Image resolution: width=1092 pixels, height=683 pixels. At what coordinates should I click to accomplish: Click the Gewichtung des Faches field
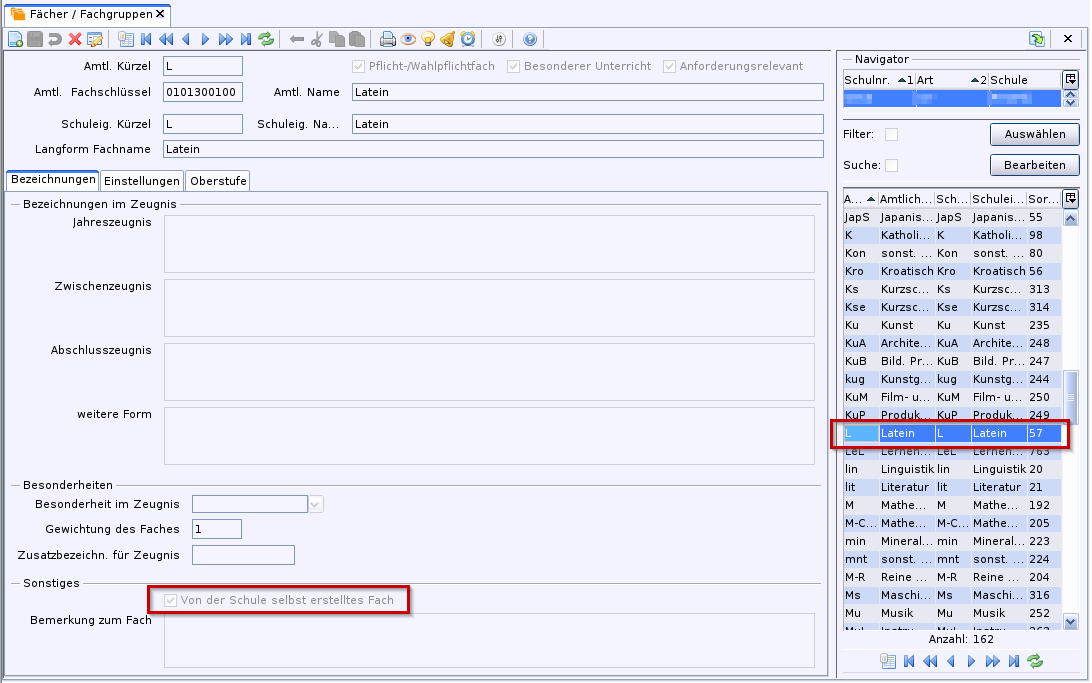point(217,529)
